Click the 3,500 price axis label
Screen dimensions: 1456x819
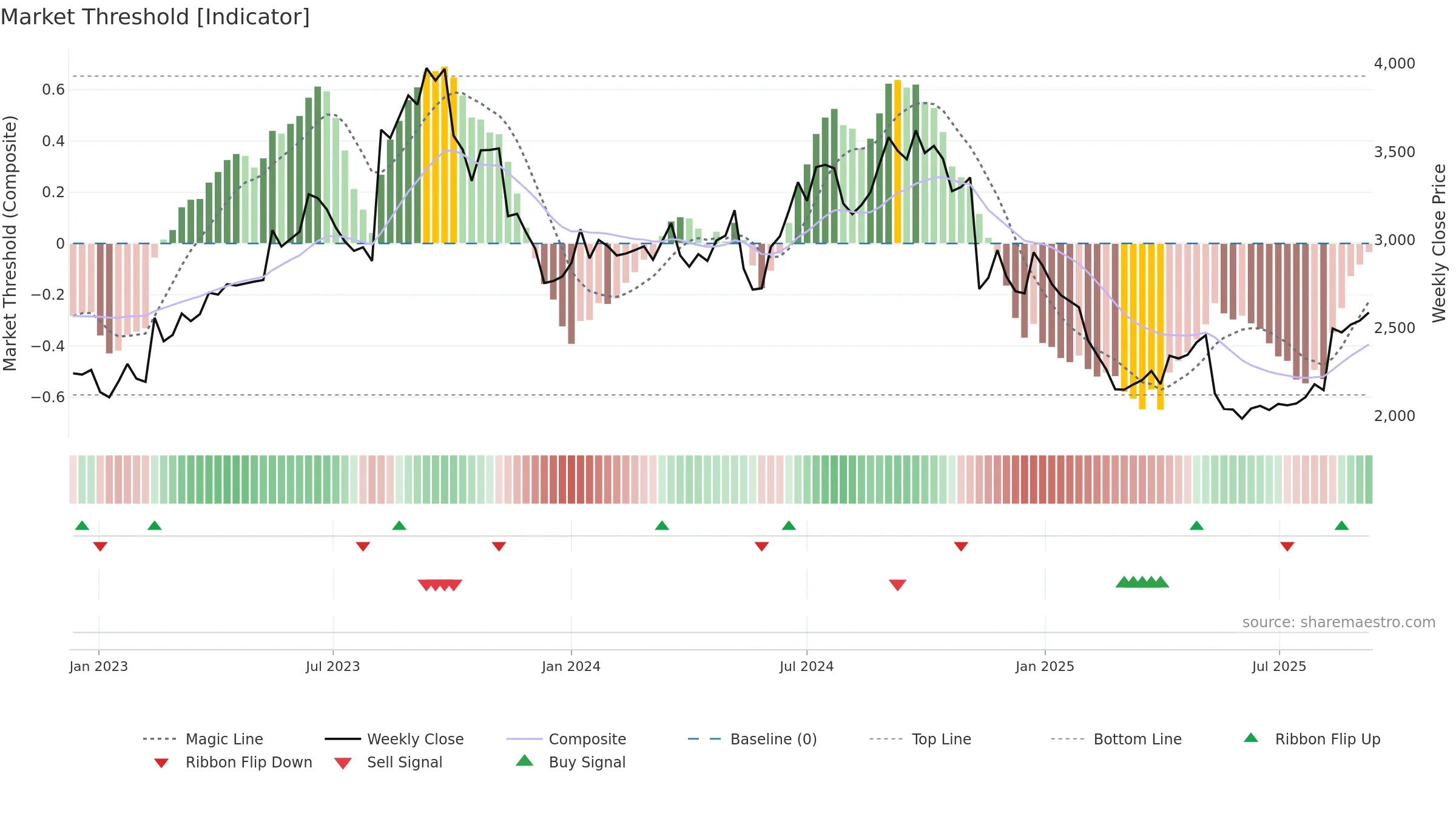click(x=1394, y=152)
